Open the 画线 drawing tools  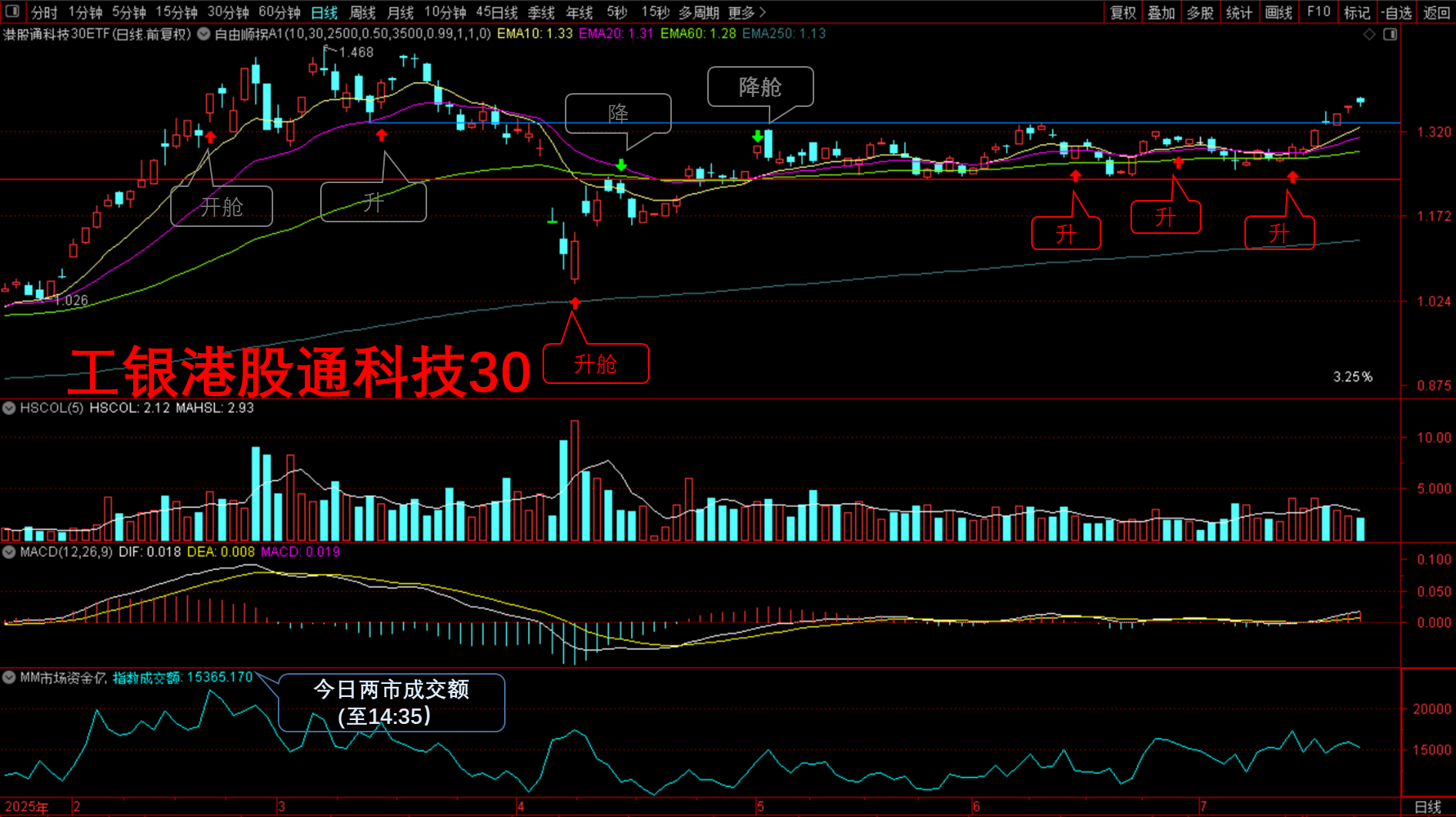click(1278, 12)
